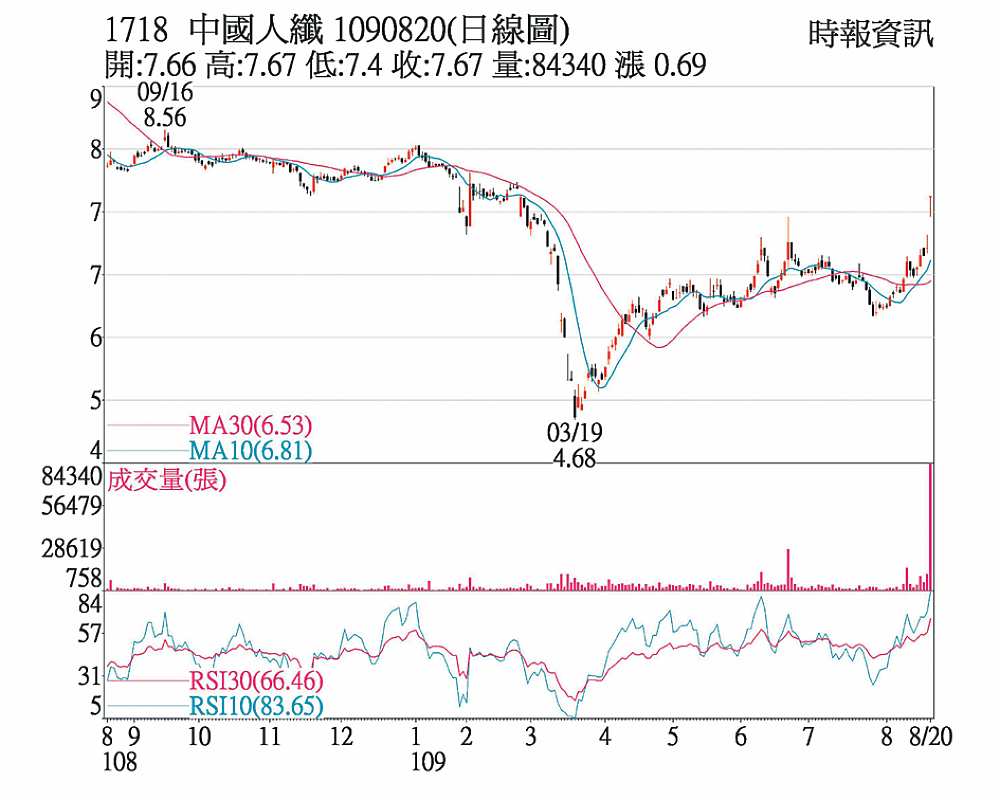Select the MA30(6.53) legend entry
1000x800 pixels.
[250, 425]
